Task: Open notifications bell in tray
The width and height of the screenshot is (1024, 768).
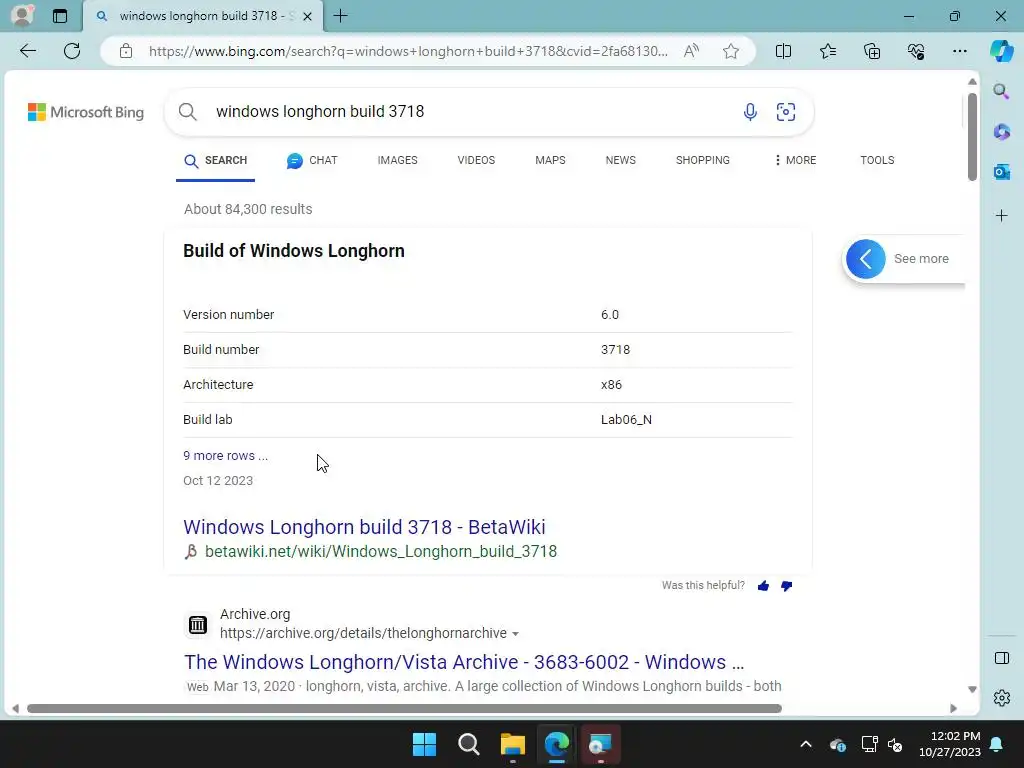Action: point(997,744)
